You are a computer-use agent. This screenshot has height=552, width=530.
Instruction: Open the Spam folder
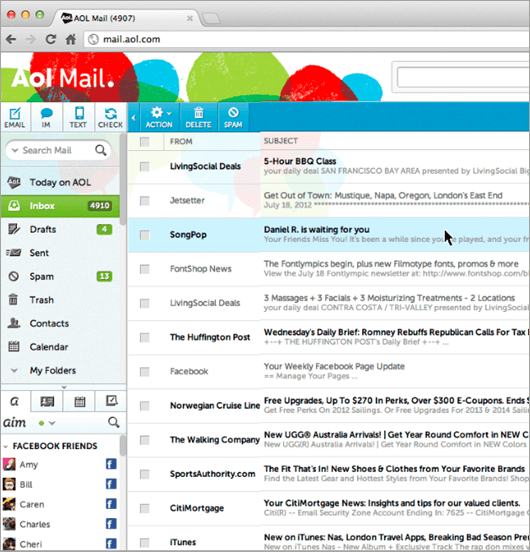pyautogui.click(x=60, y=276)
